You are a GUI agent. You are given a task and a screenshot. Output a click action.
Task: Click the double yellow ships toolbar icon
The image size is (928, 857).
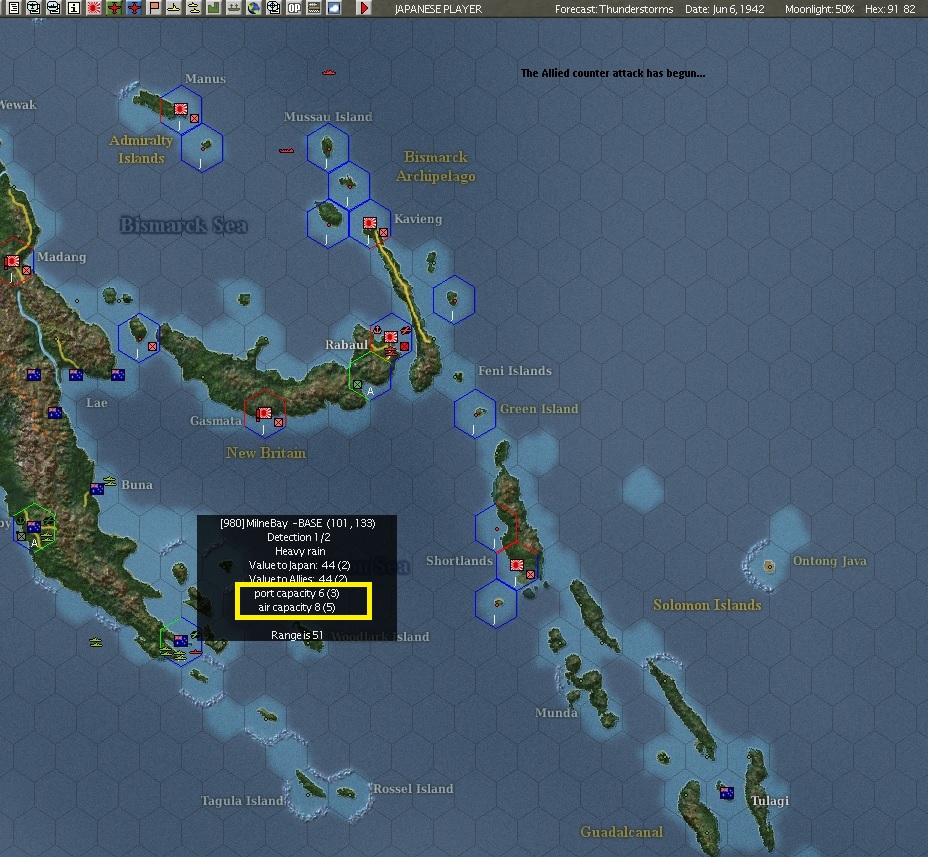[x=194, y=8]
